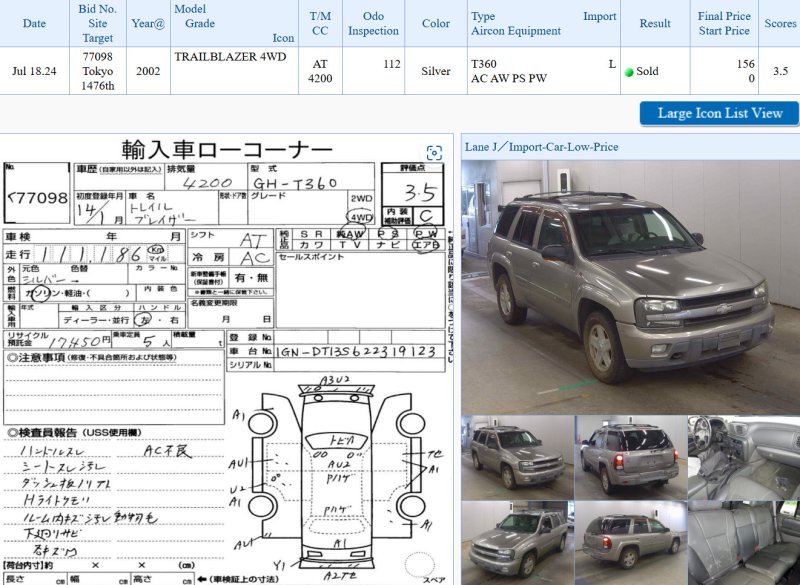
Task: Select the Color column header
Action: pos(436,23)
